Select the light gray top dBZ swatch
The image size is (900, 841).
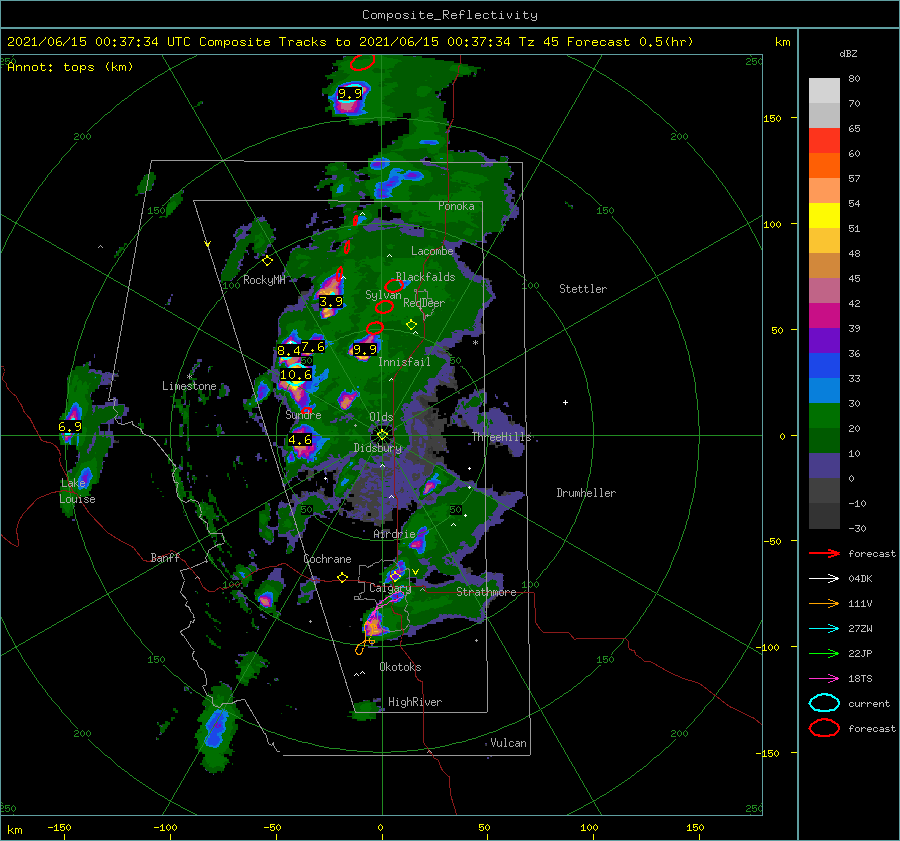(824, 90)
